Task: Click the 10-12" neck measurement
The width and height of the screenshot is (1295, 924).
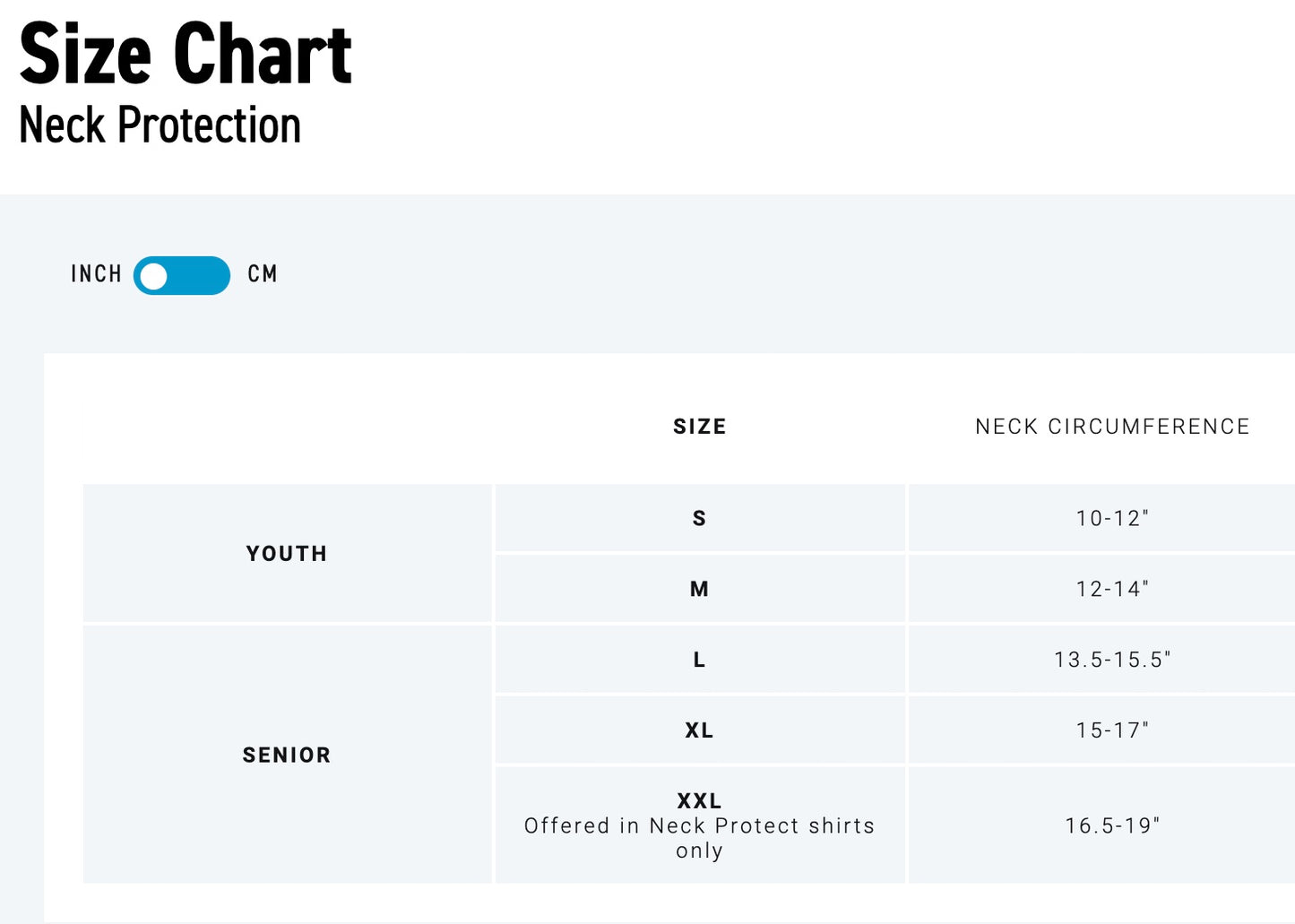Action: pyautogui.click(x=1112, y=519)
